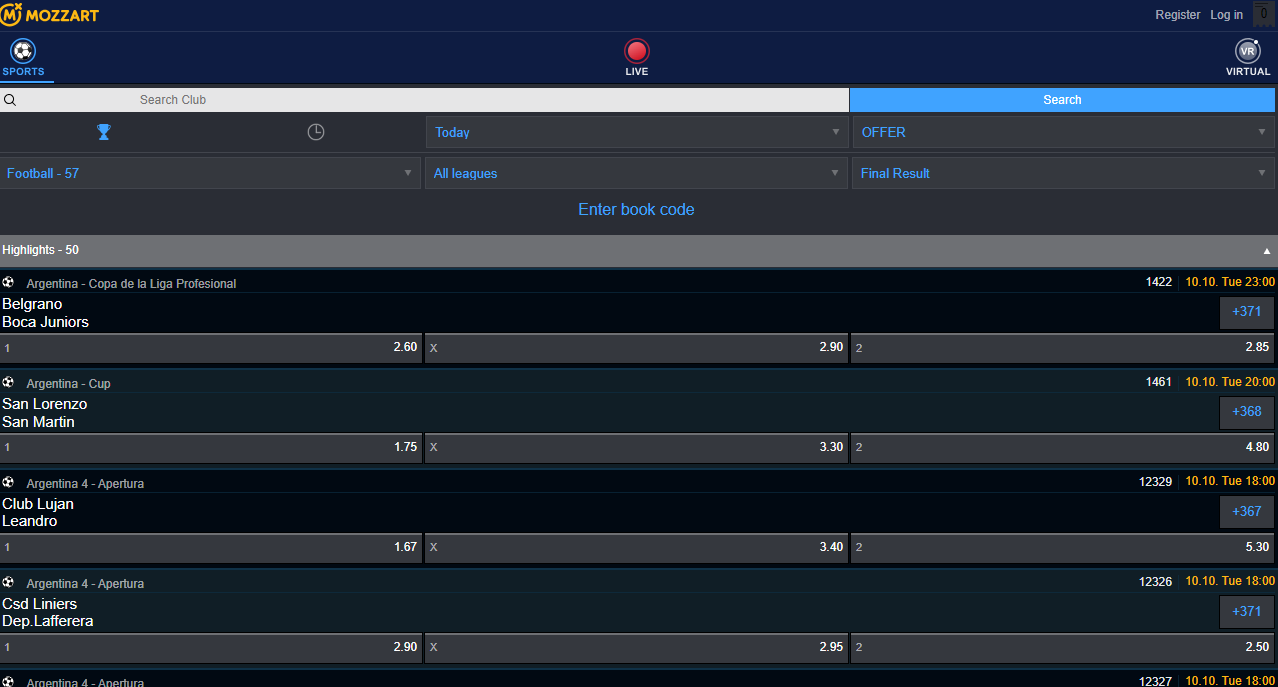Image resolution: width=1278 pixels, height=687 pixels.
Task: Type in the Search Club field
Action: pos(430,100)
